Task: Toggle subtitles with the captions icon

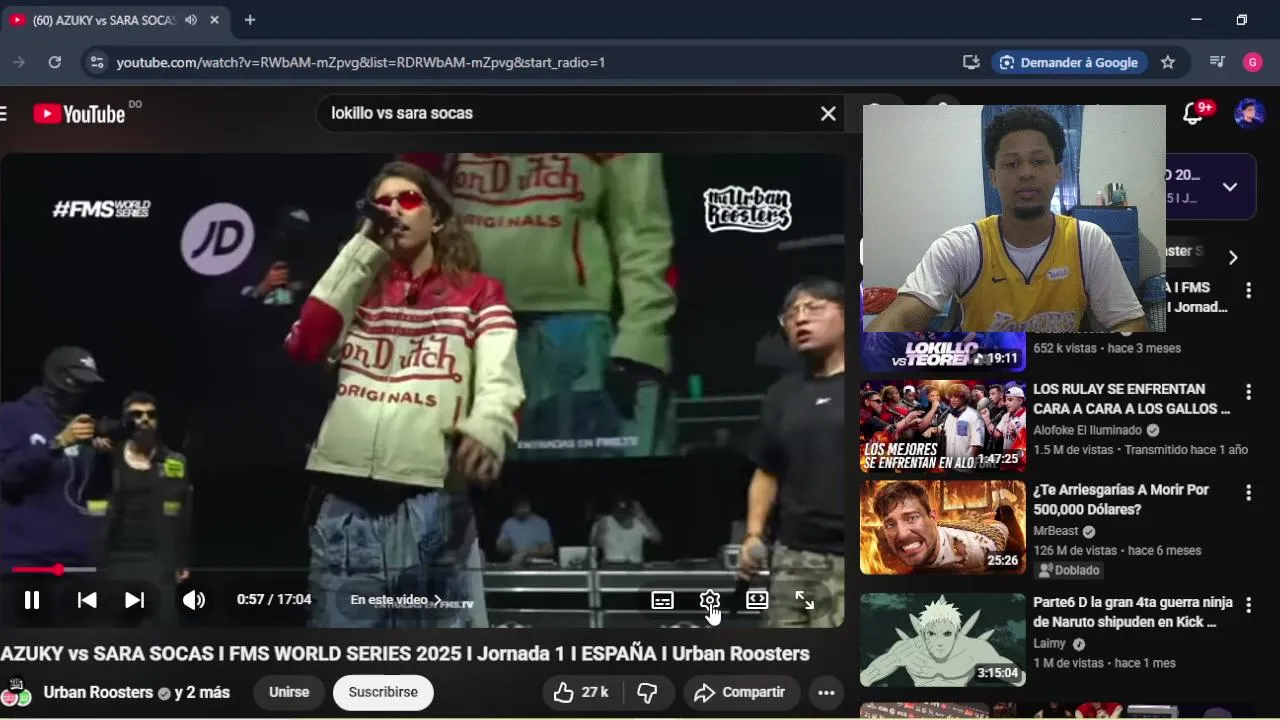Action: tap(662, 600)
